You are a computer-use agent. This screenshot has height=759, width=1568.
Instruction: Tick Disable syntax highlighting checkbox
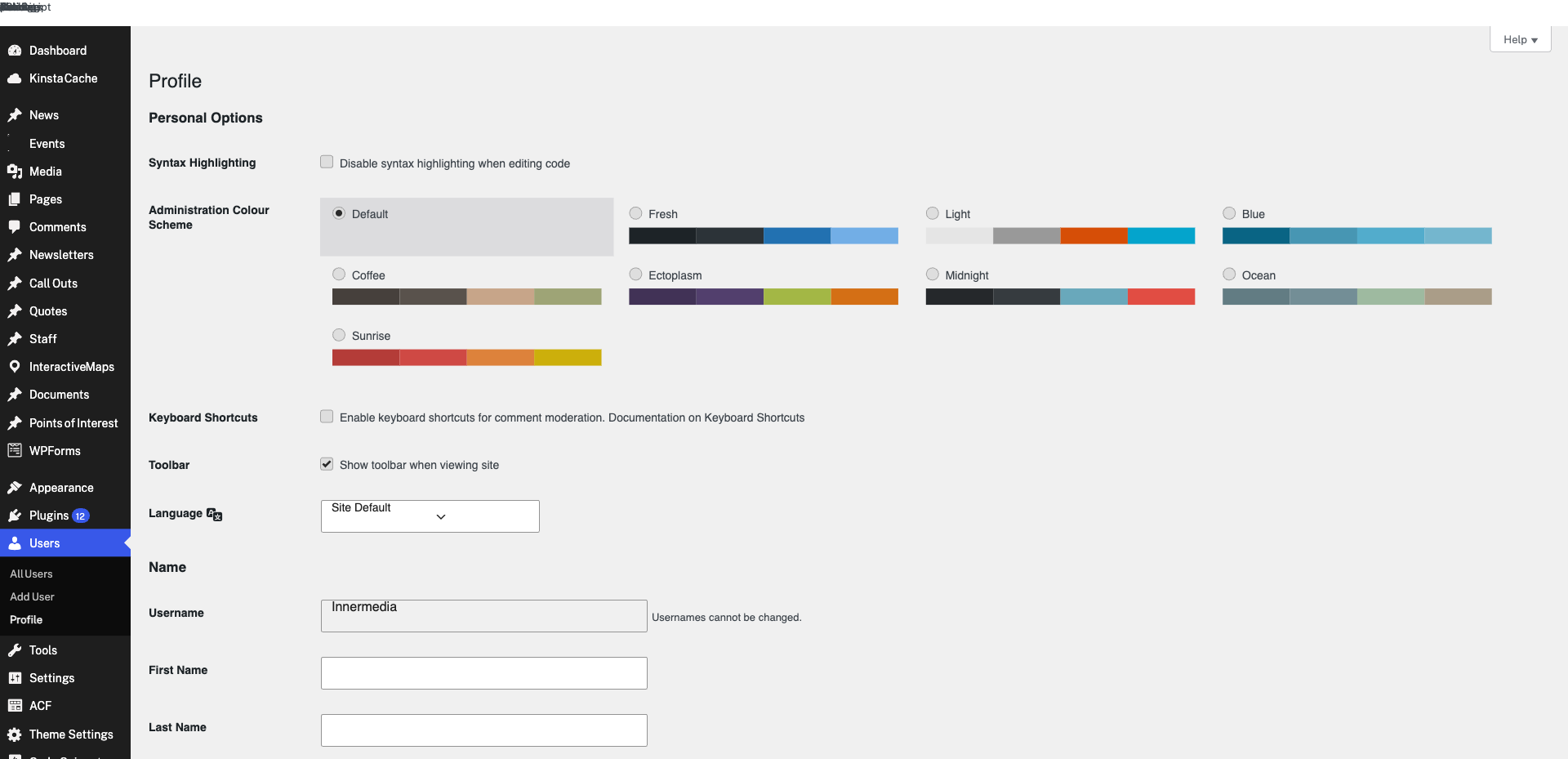click(x=327, y=162)
